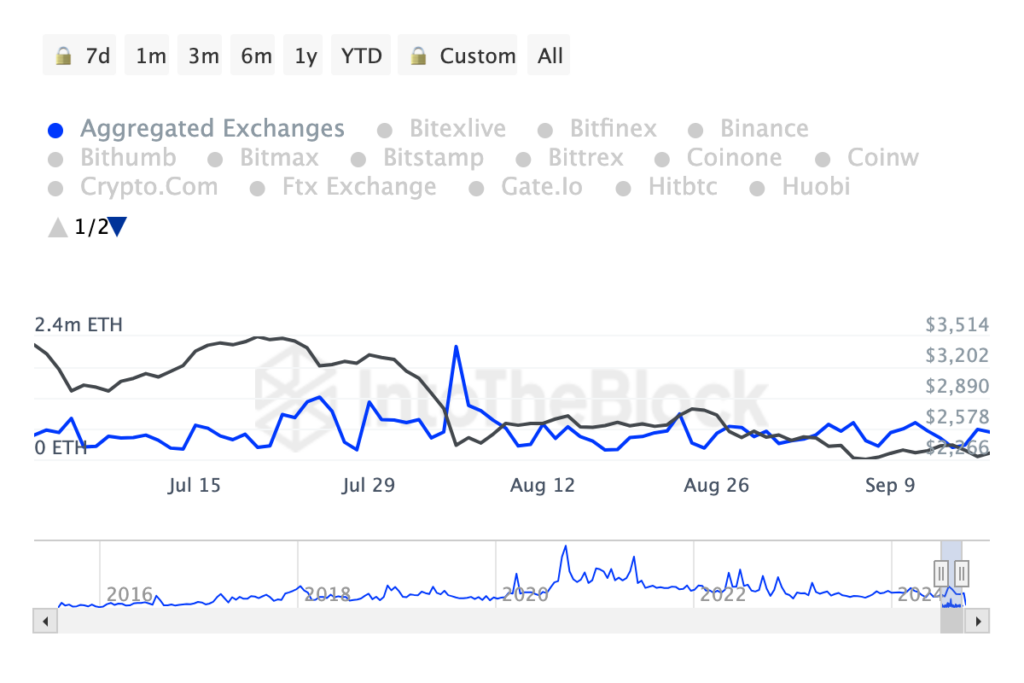Toggle Hitbtc legend entry
Screen dimensions: 1024x683
[667, 187]
